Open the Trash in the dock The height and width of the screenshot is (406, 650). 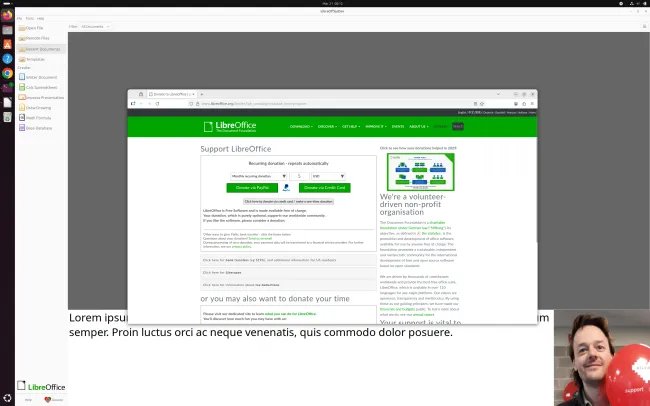coord(7,117)
